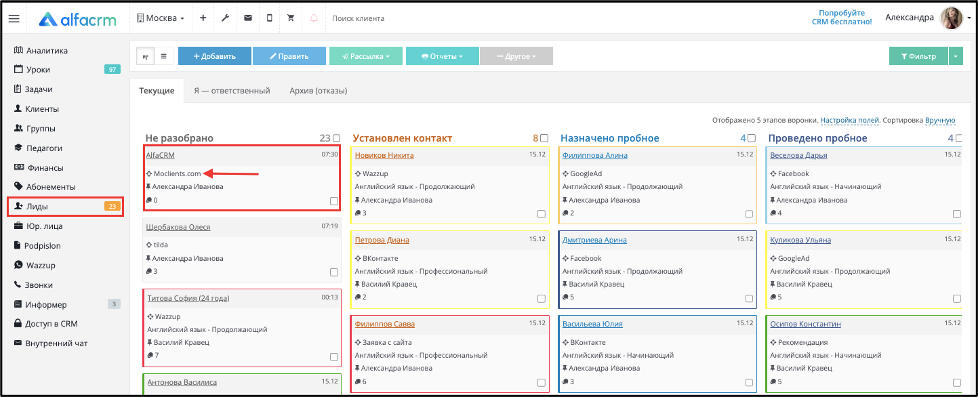Check the Установлен контакт column checkbox
Viewport: 979px width, 397px height.
[x=544, y=138]
